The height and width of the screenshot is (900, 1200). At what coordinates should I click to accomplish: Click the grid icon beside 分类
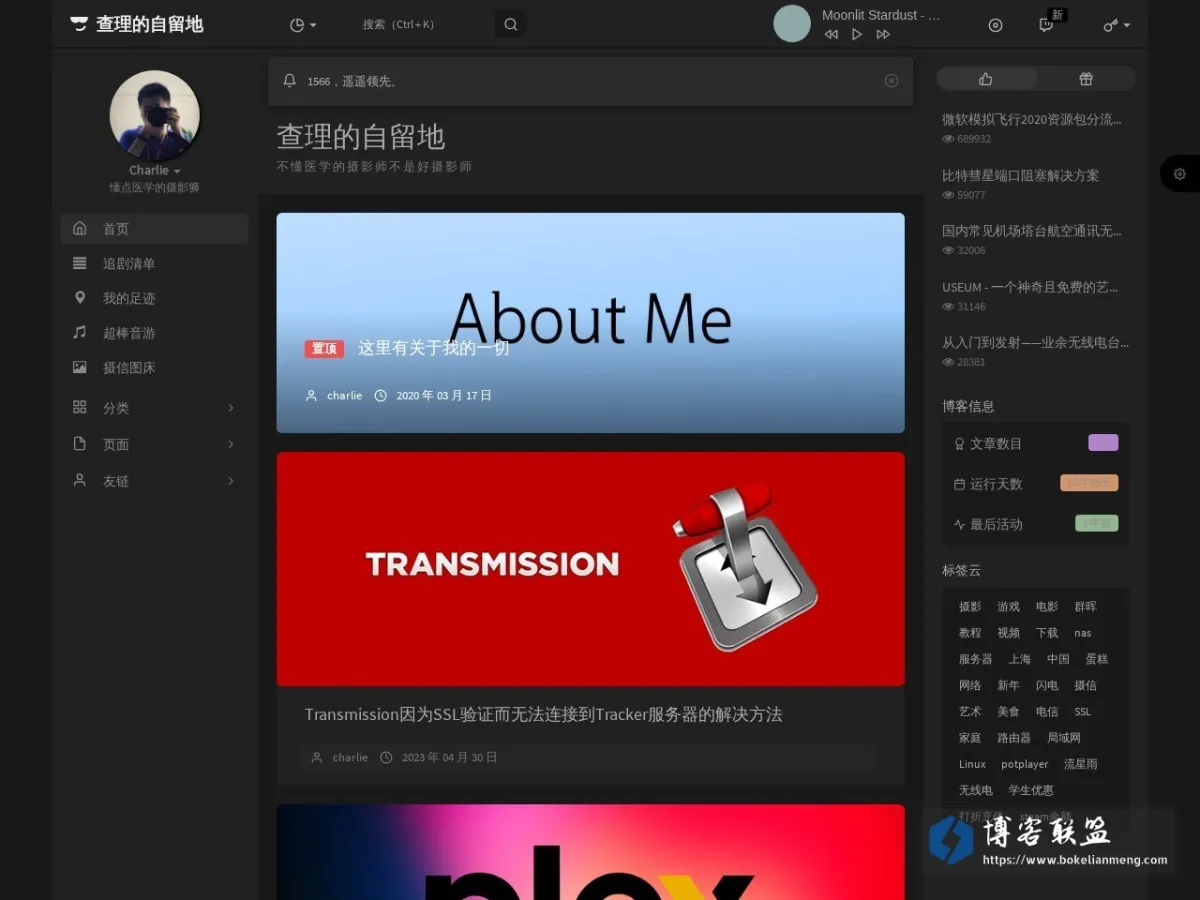pos(80,407)
